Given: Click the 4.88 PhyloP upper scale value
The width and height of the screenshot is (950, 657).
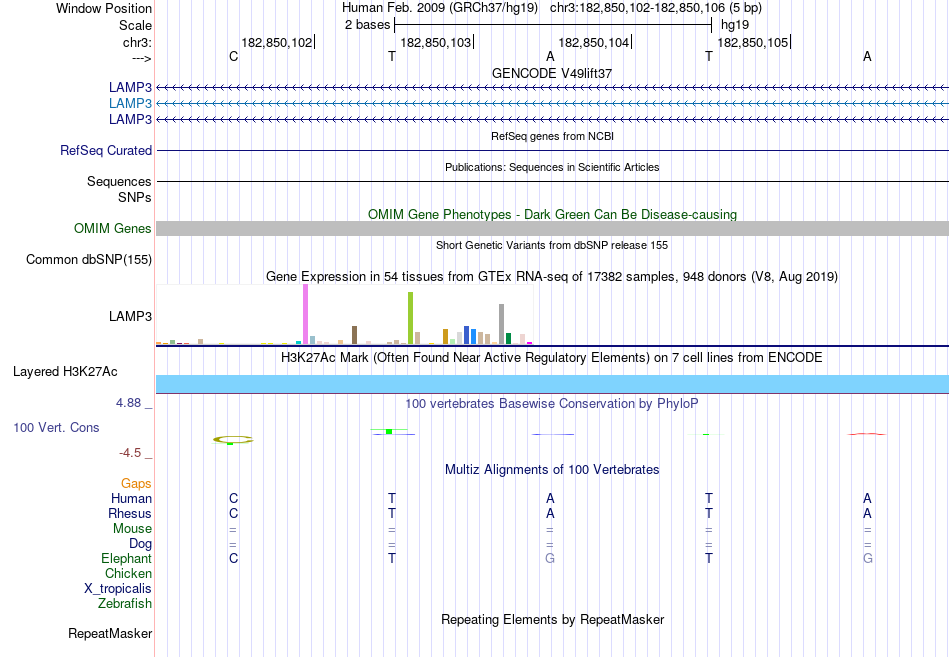Looking at the screenshot, I should [x=128, y=403].
